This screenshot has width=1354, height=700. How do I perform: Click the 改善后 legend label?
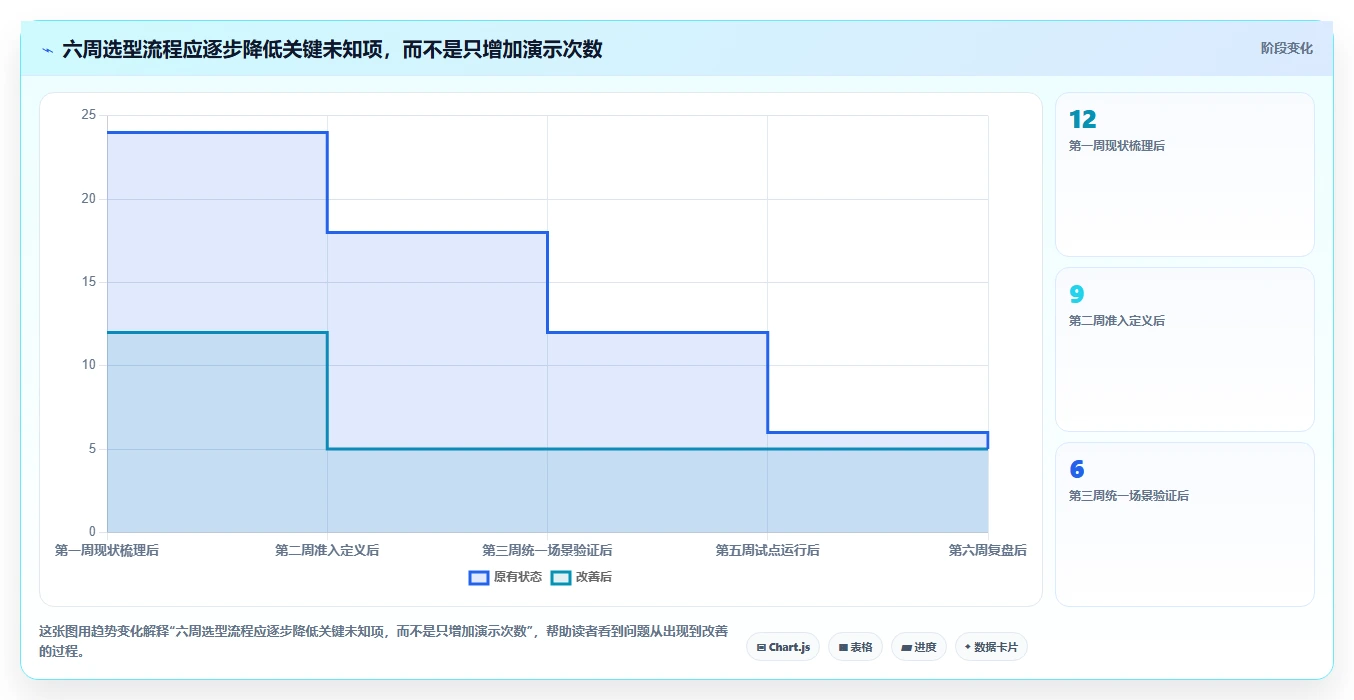click(x=594, y=577)
